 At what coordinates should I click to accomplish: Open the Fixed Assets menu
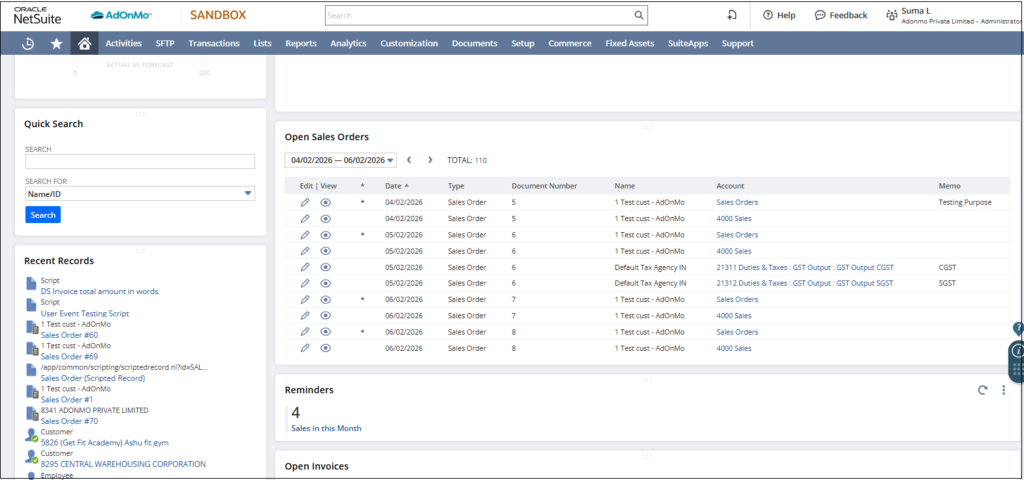pyautogui.click(x=629, y=44)
